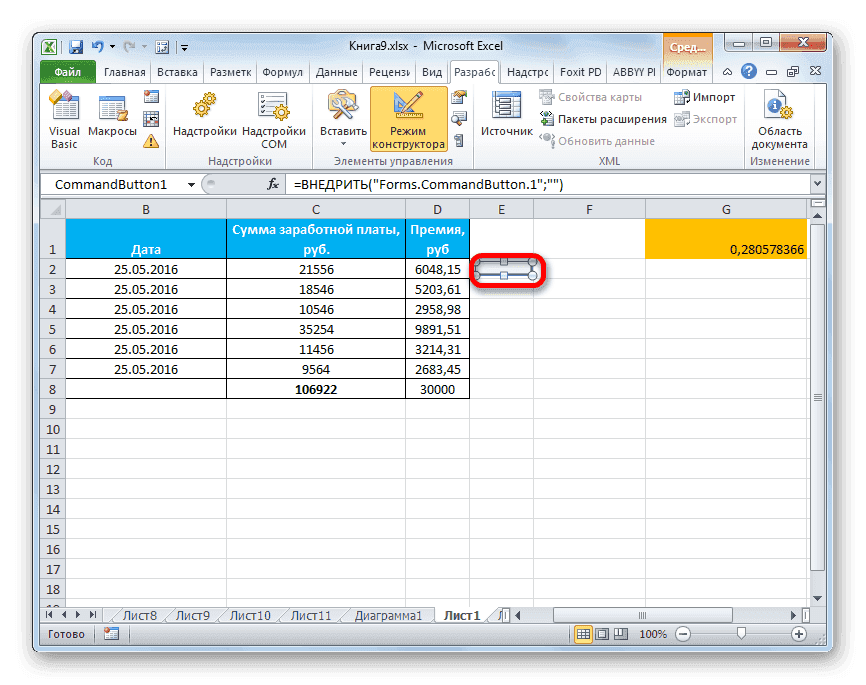Switch to the Формулы ribbon tab
The image size is (866, 685).
pyautogui.click(x=283, y=71)
